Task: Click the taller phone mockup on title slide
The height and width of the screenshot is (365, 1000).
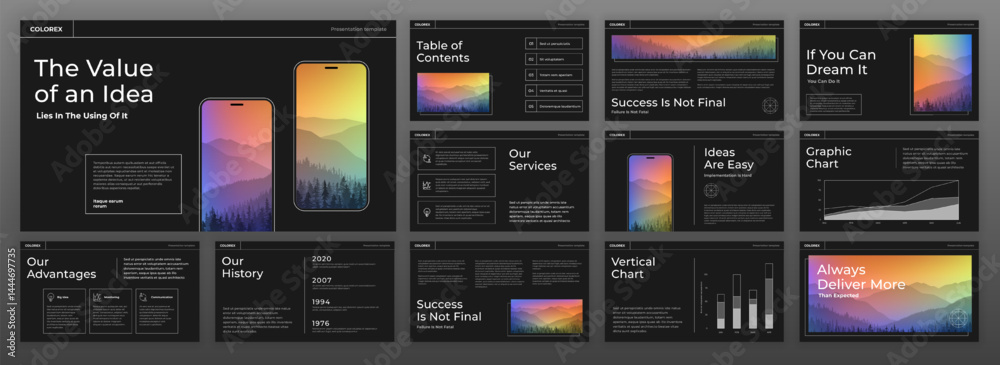Action: tap(331, 136)
